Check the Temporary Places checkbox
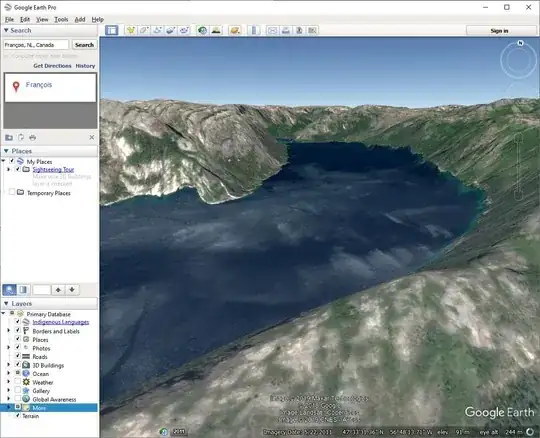540x438 pixels. pyautogui.click(x=12, y=192)
